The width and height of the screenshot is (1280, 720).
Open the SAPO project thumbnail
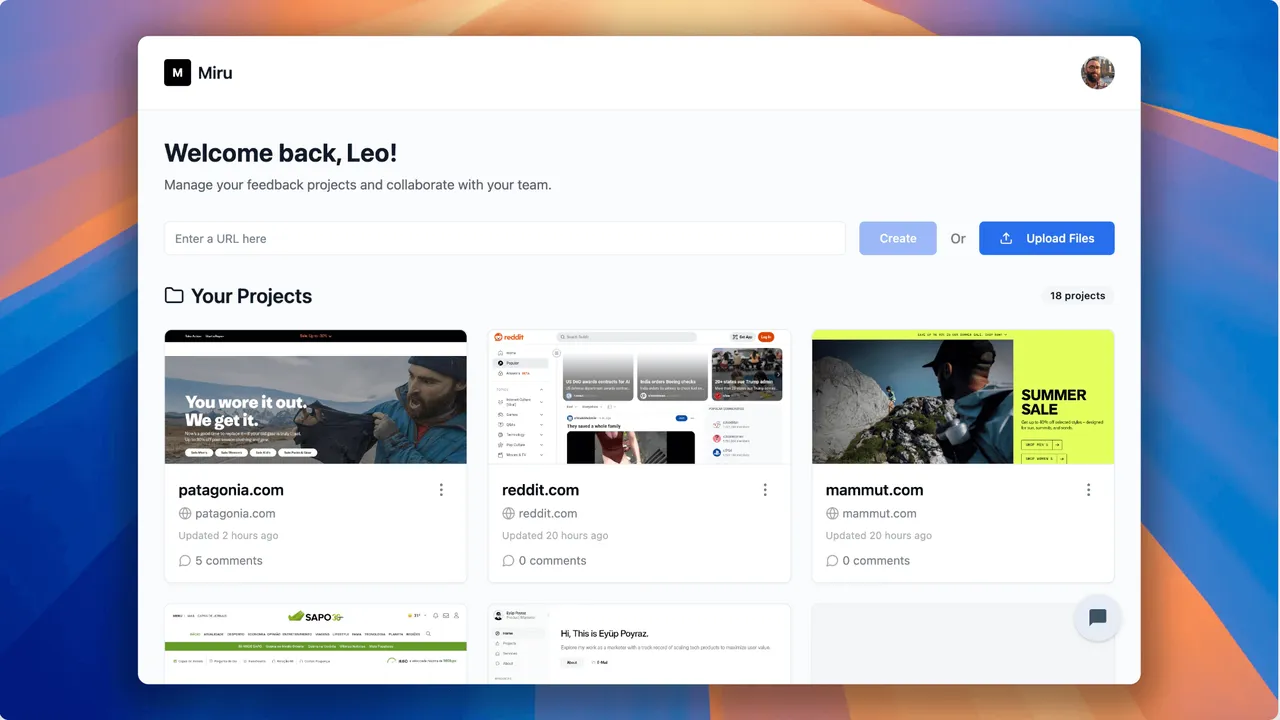point(316,644)
